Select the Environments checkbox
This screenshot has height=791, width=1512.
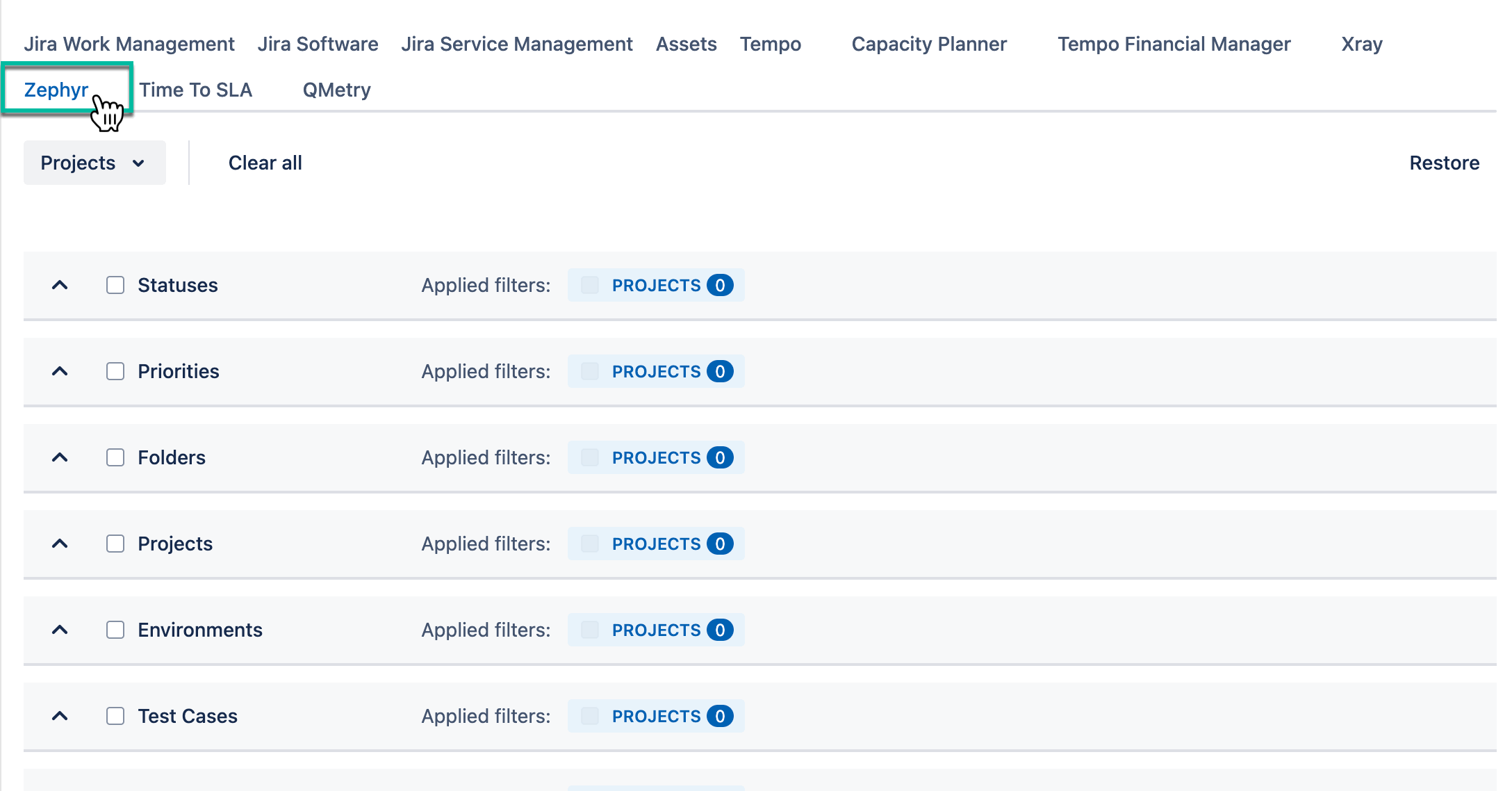115,630
